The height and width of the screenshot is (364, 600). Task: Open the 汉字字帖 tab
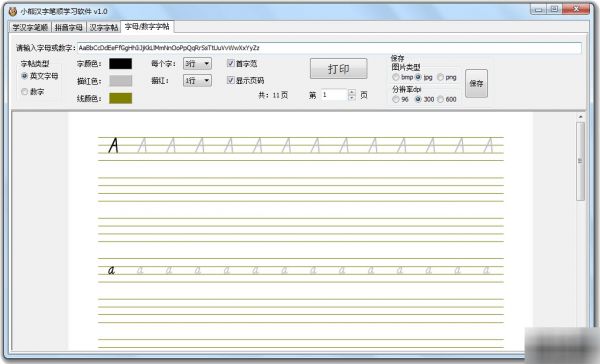coord(103,27)
